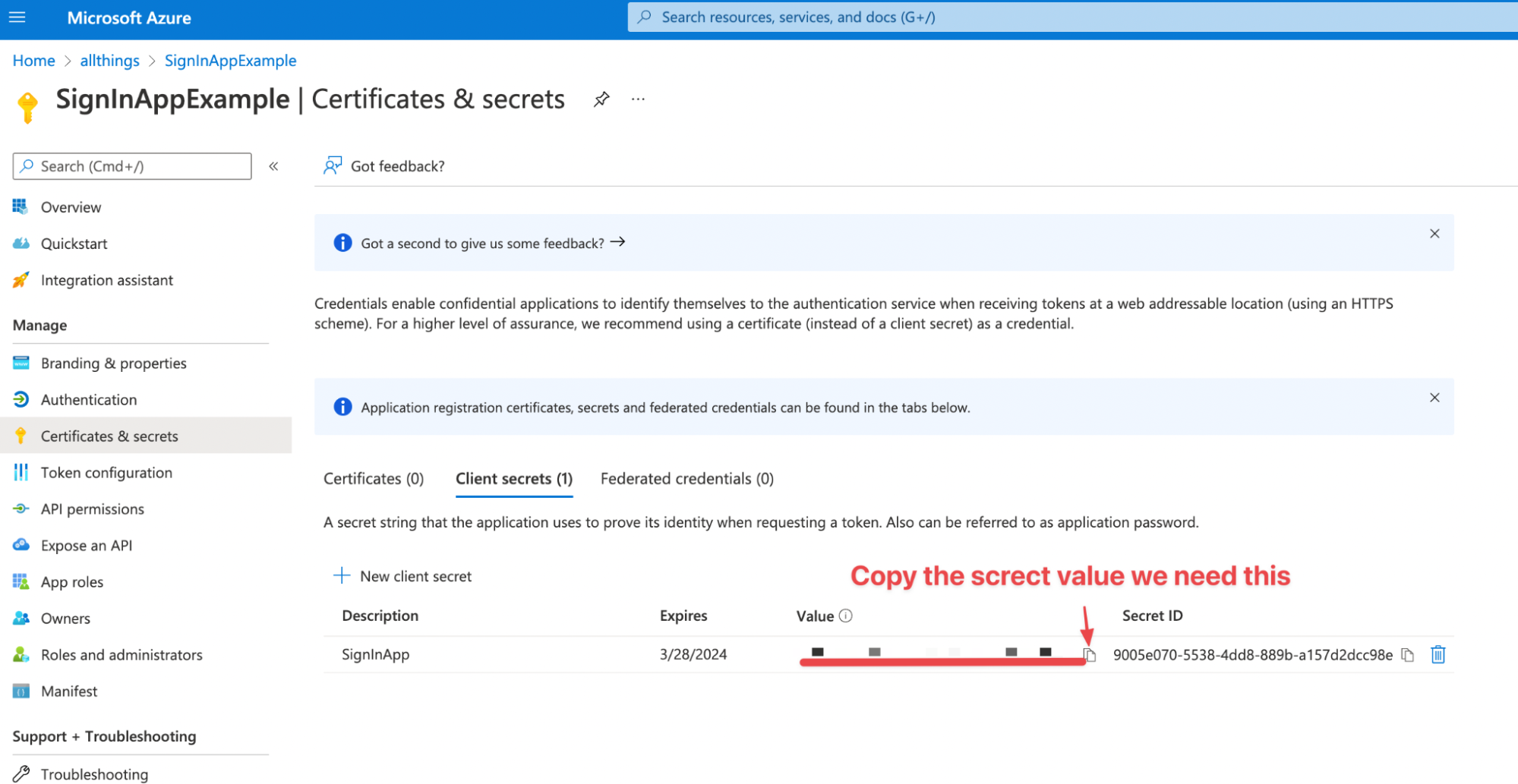Copy the secret value to clipboard
The image size is (1518, 784).
(1090, 655)
